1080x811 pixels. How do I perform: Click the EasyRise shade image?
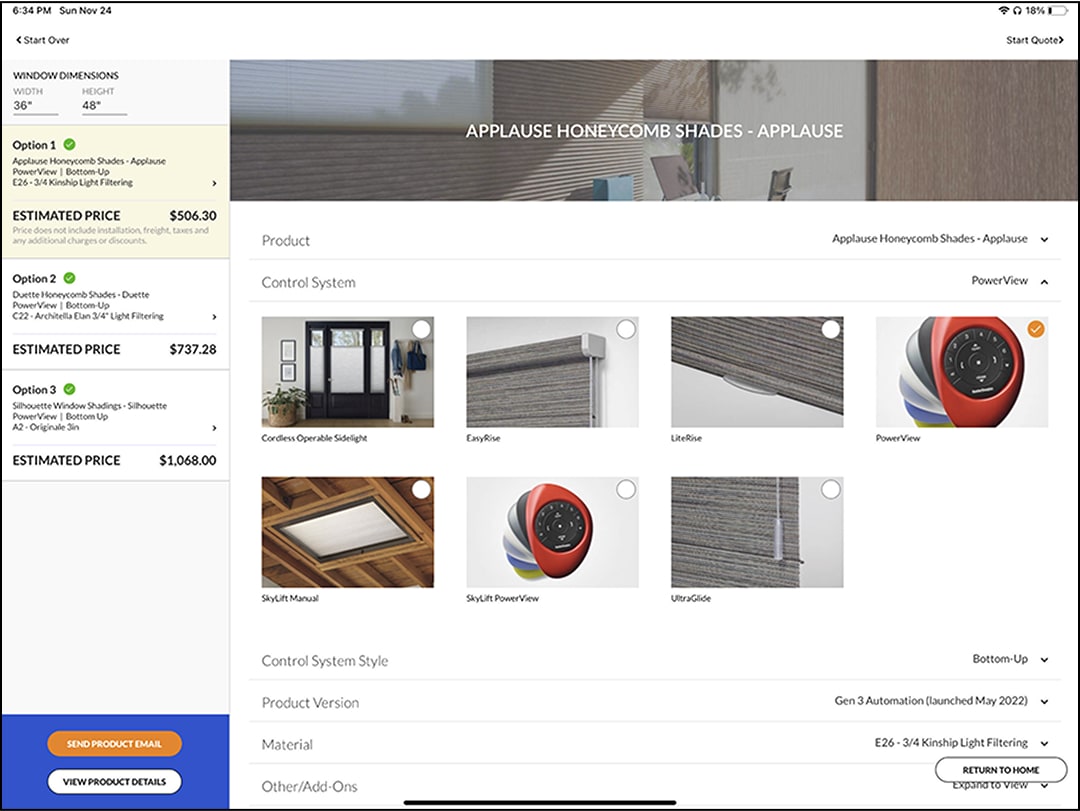552,372
